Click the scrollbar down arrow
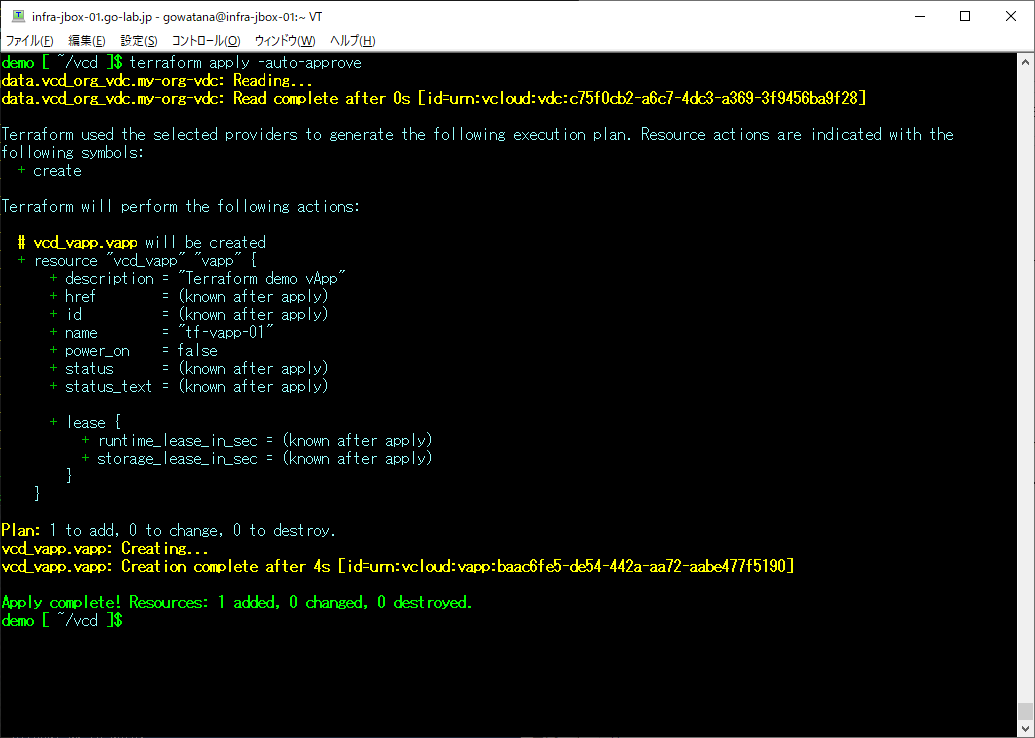The width and height of the screenshot is (1035, 738). (x=1025, y=729)
